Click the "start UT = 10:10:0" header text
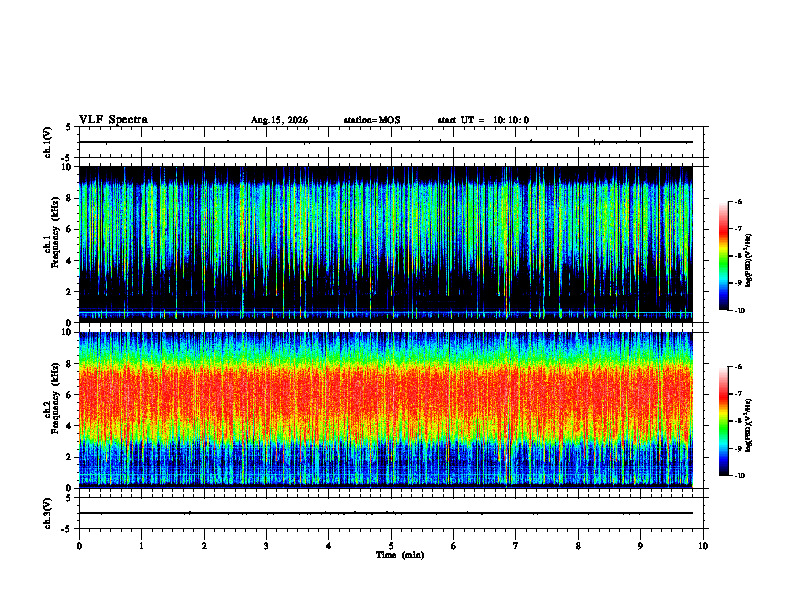Image resolution: width=792 pixels, height=612 pixels. [x=483, y=120]
